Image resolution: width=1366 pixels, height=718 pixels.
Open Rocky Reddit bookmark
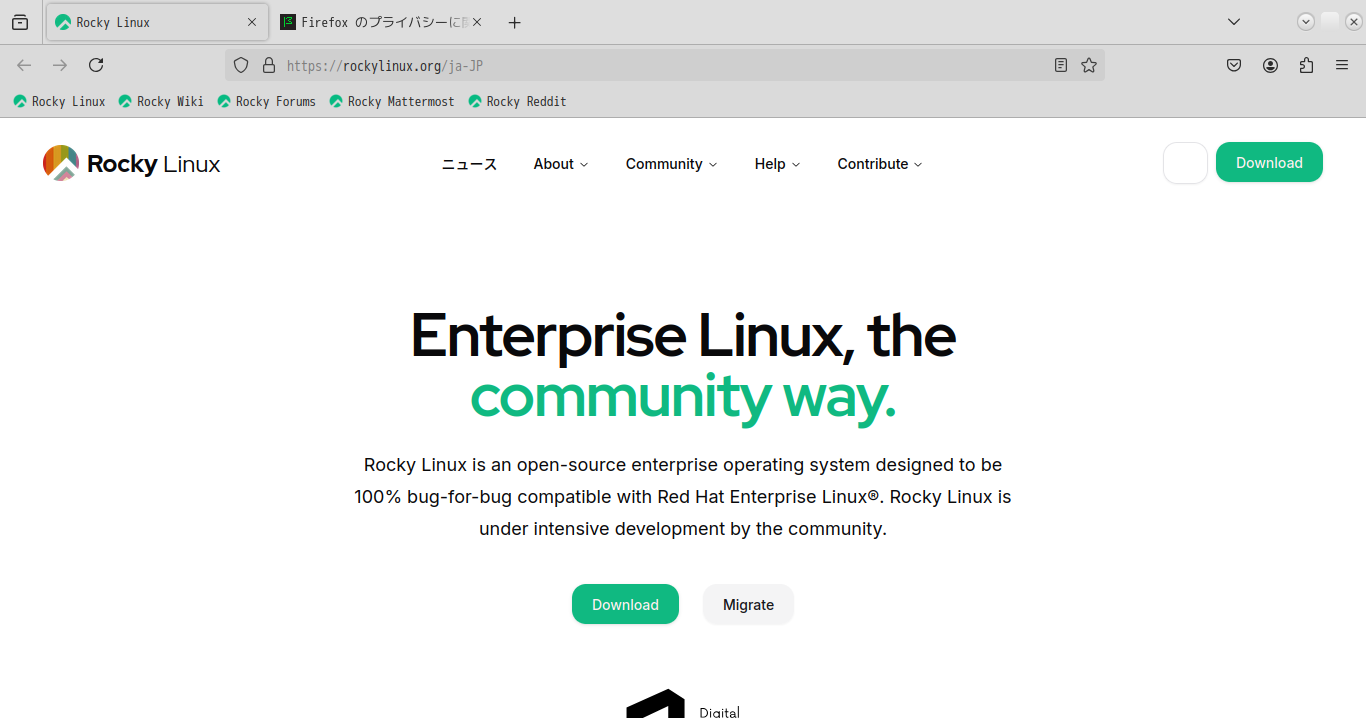click(x=518, y=101)
